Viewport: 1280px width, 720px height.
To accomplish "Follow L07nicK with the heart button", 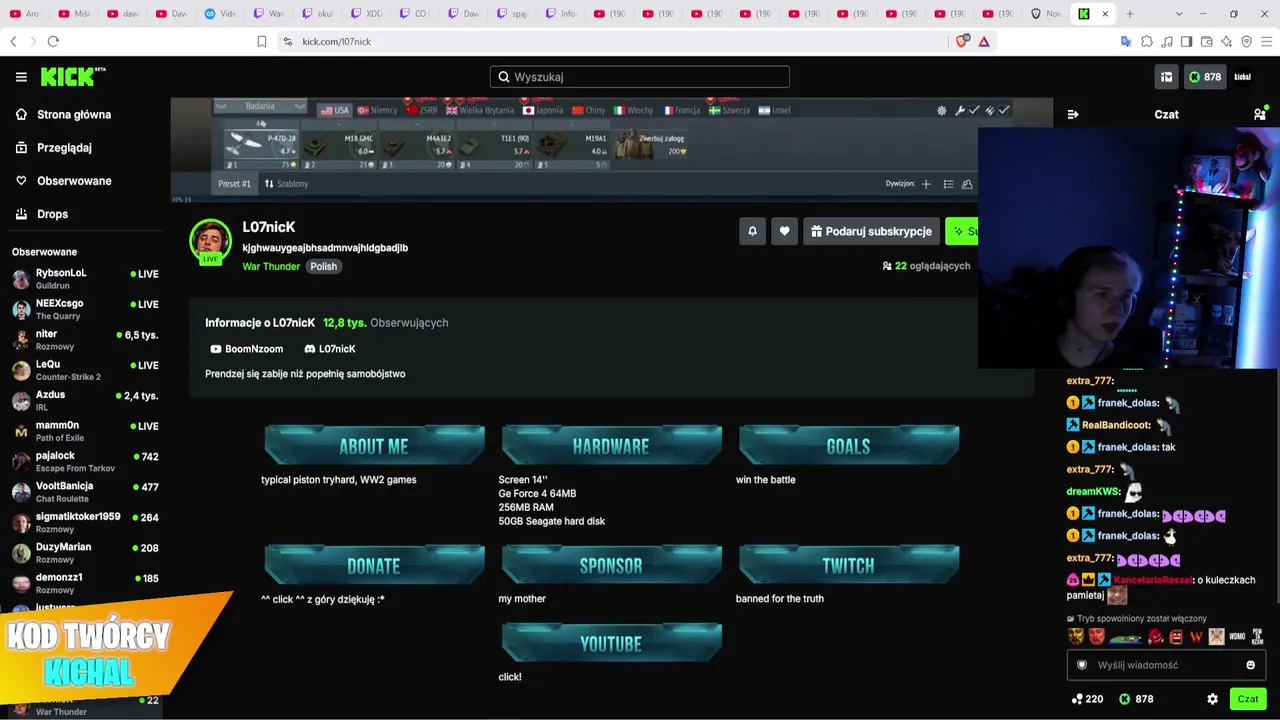I will [784, 231].
